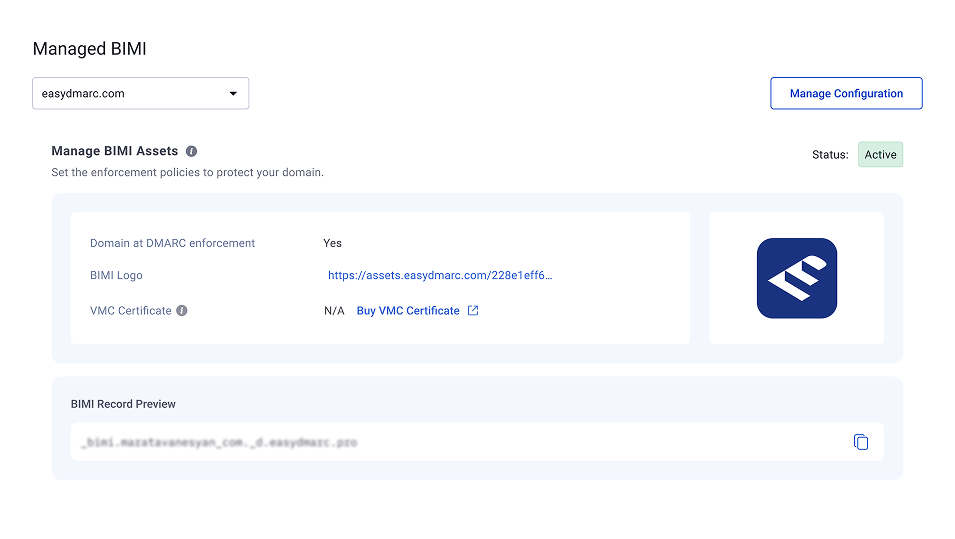
Task: Click the Managed BIMI heading
Action: click(x=90, y=49)
